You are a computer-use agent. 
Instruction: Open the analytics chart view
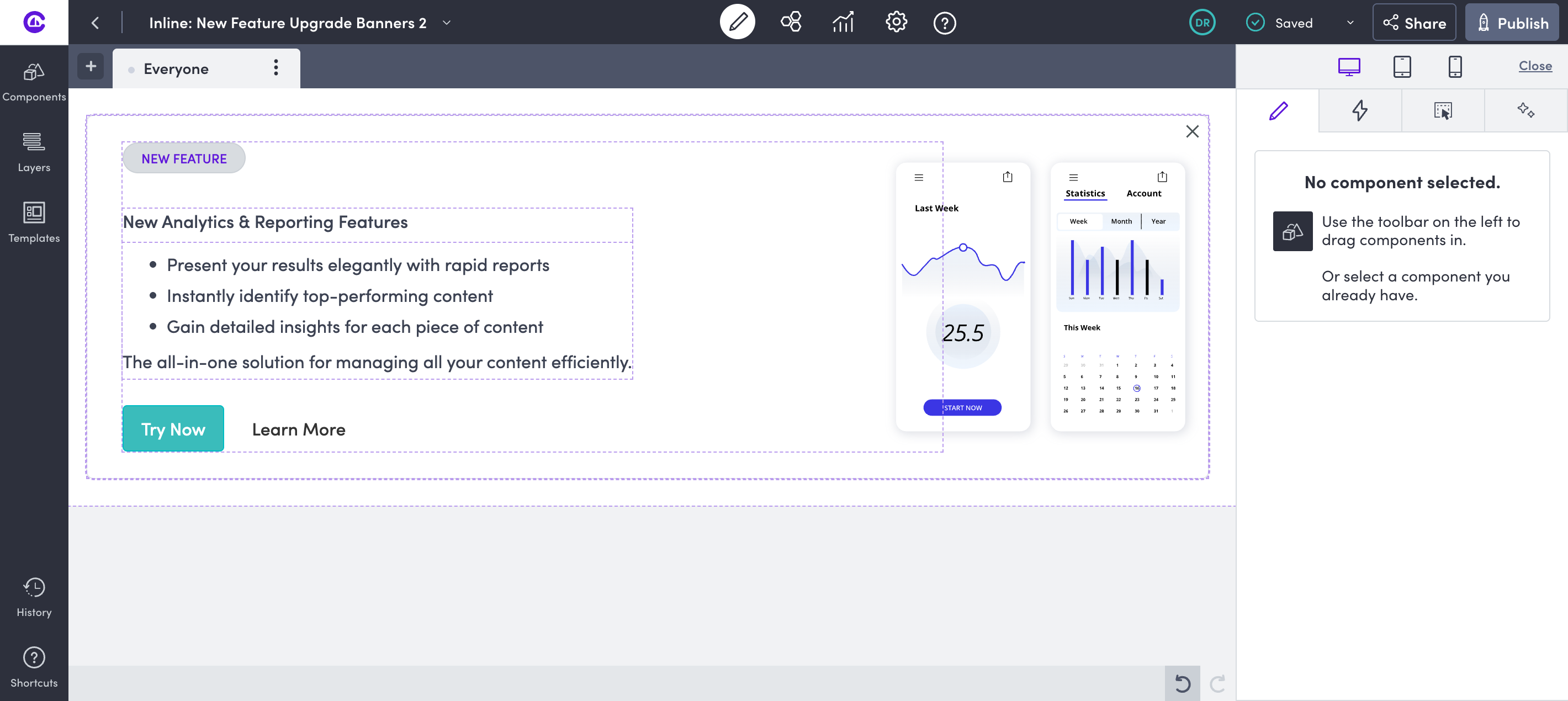pyautogui.click(x=843, y=23)
